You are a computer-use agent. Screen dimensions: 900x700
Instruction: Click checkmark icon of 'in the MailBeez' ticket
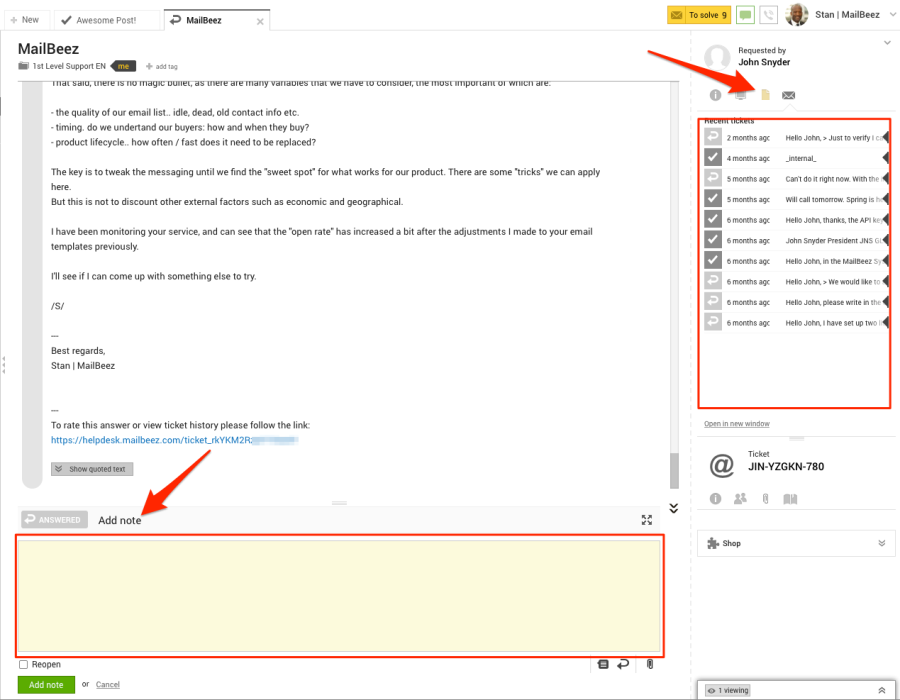click(713, 260)
